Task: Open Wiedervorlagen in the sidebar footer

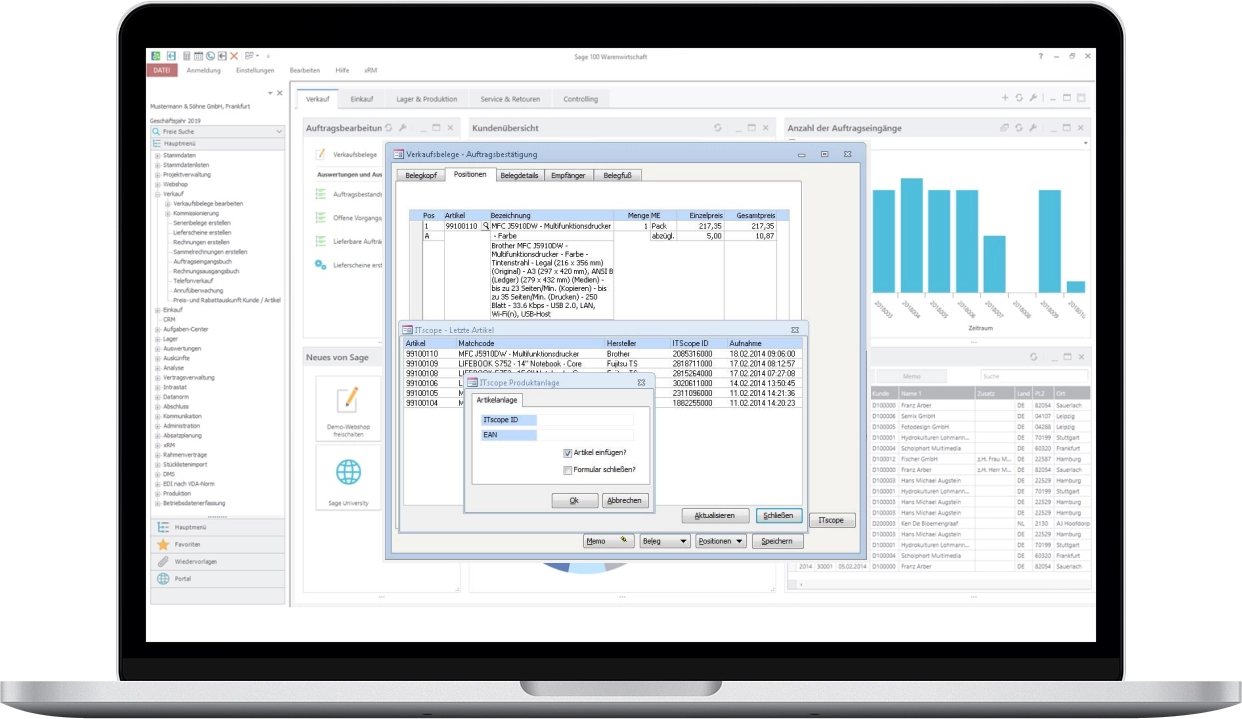Action: (217, 561)
